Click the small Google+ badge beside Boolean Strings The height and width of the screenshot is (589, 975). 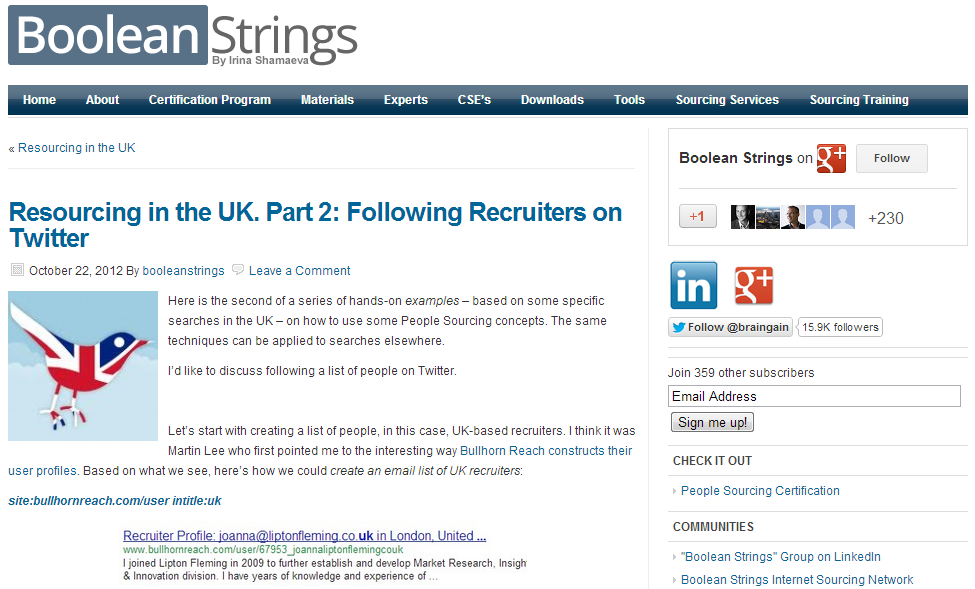[x=831, y=158]
